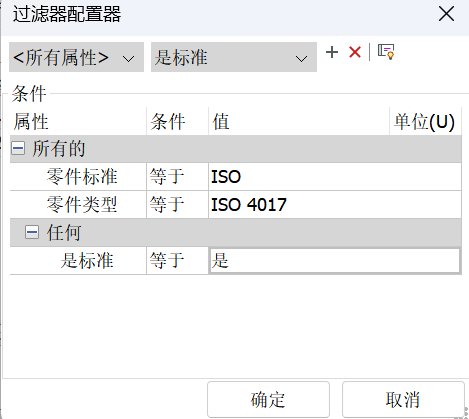Click the 是 value input field

click(335, 261)
